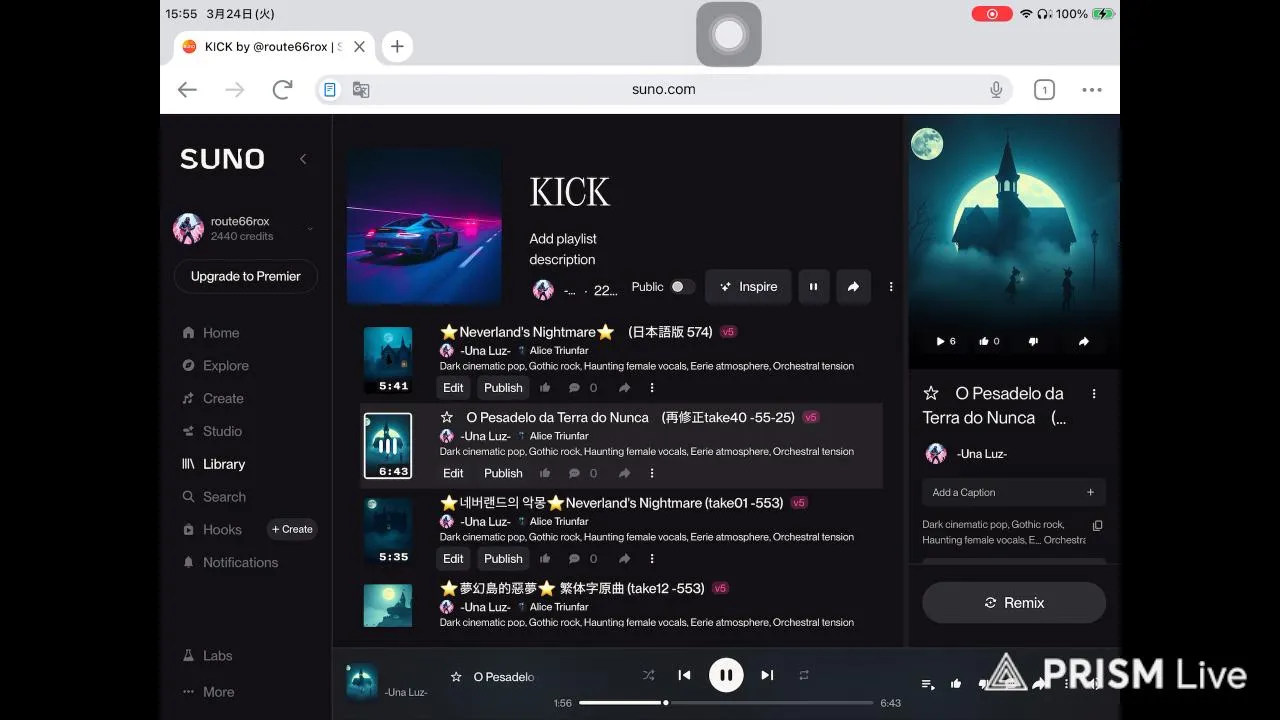Share the Neverland's Nightmare 日本語版 song
This screenshot has width=1280, height=720.
pos(624,388)
